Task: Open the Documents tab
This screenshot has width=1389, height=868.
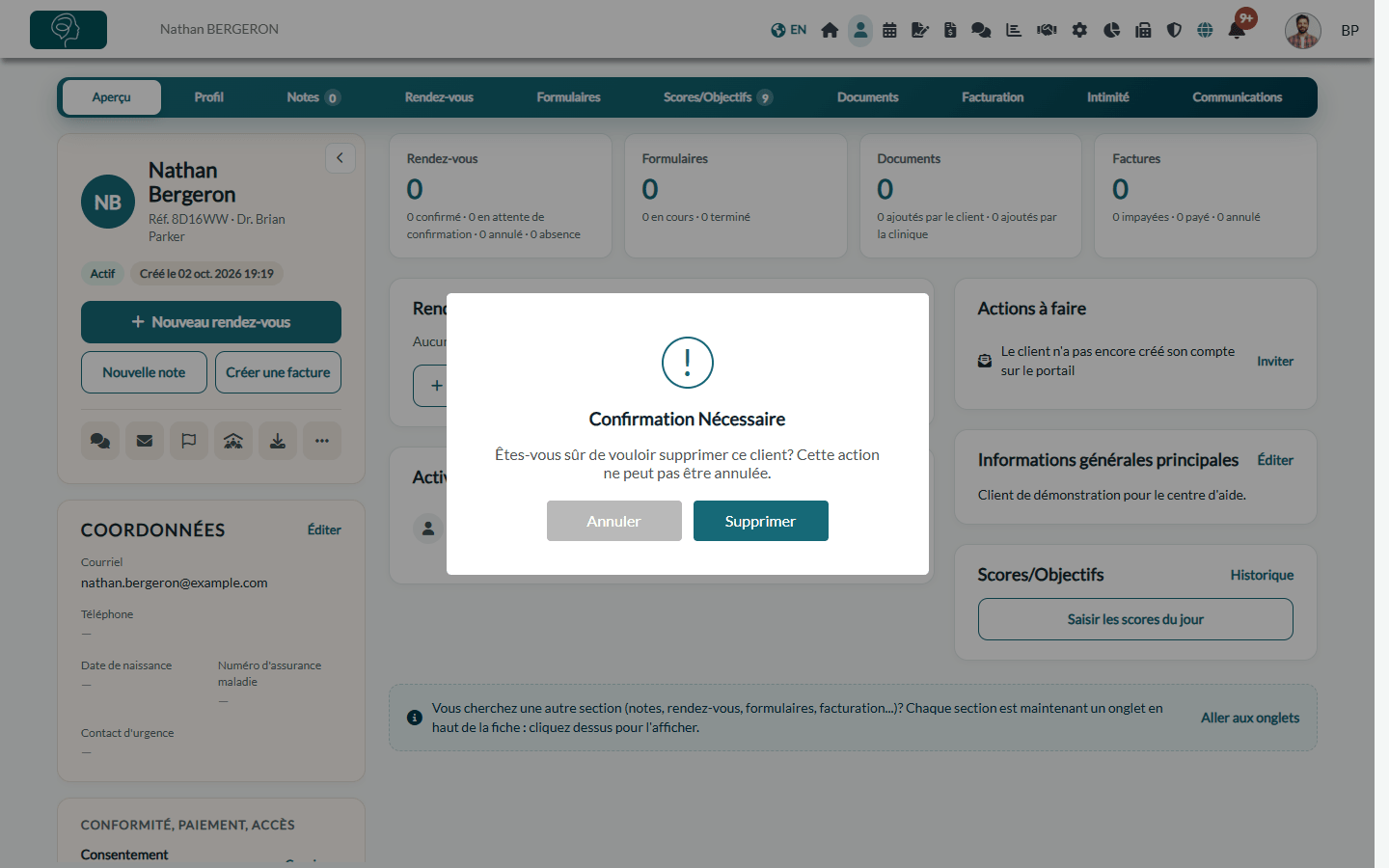Action: 867,97
